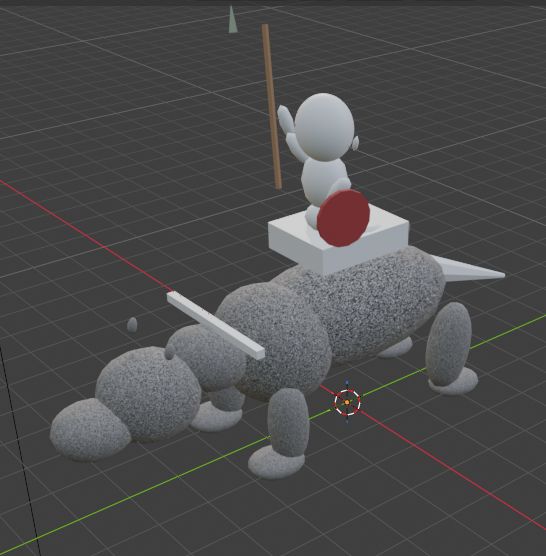Select the small ear on rider's head
Image resolution: width=546 pixels, height=556 pixels.
pyautogui.click(x=356, y=143)
